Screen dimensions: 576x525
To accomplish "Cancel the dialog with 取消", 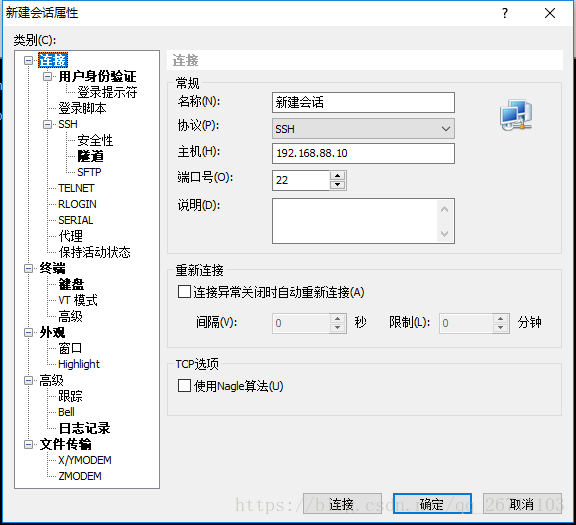I will pyautogui.click(x=522, y=504).
